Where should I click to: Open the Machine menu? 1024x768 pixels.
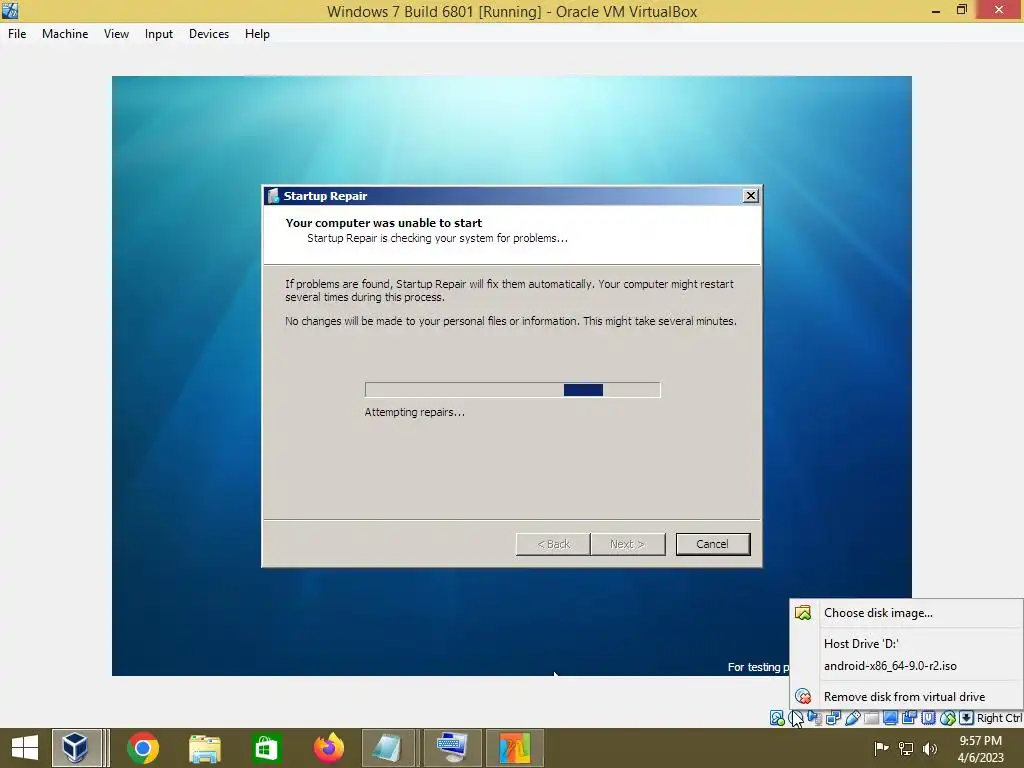point(65,34)
